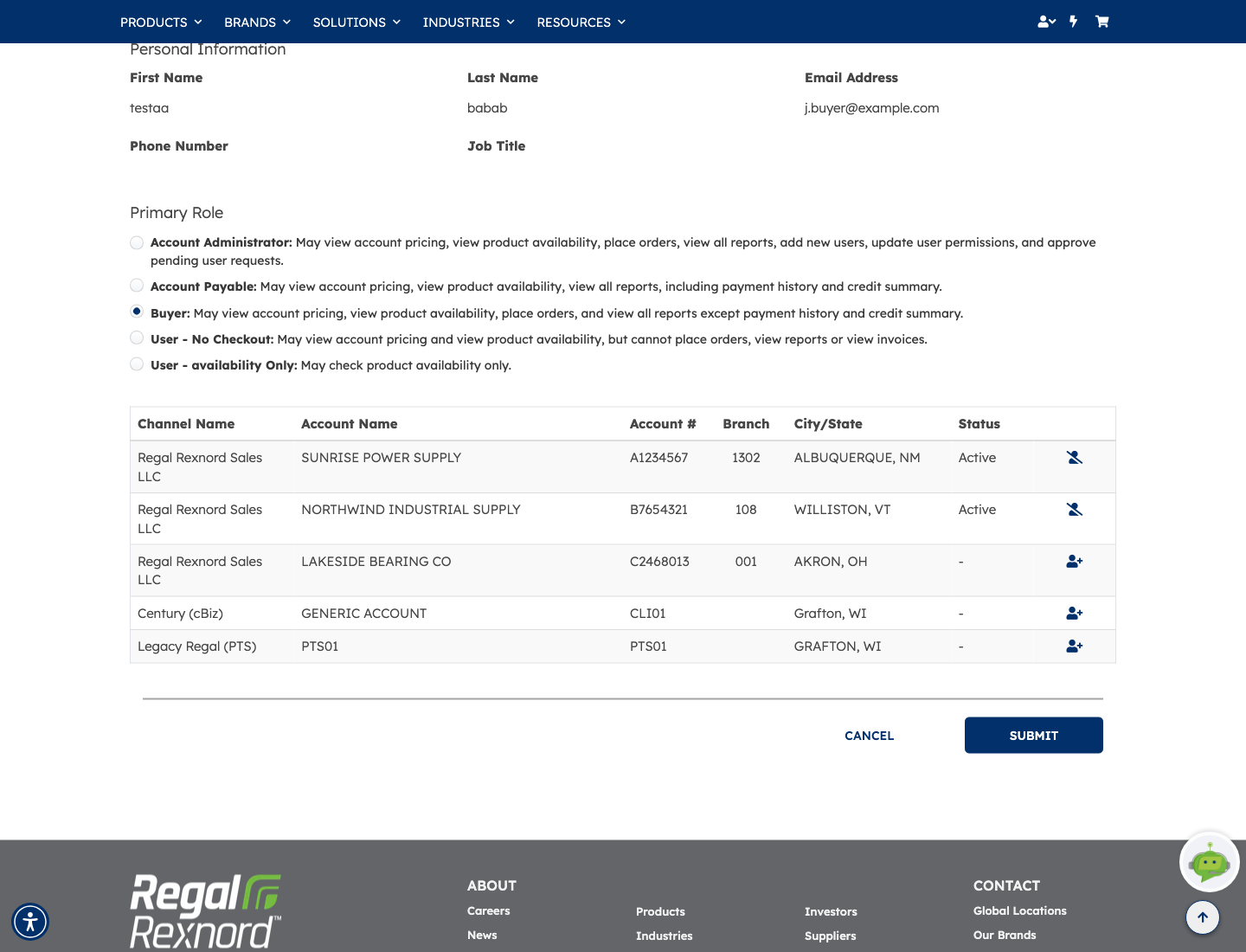The image size is (1246, 952).
Task: Open the Global Locations footer link
Action: click(x=1020, y=910)
